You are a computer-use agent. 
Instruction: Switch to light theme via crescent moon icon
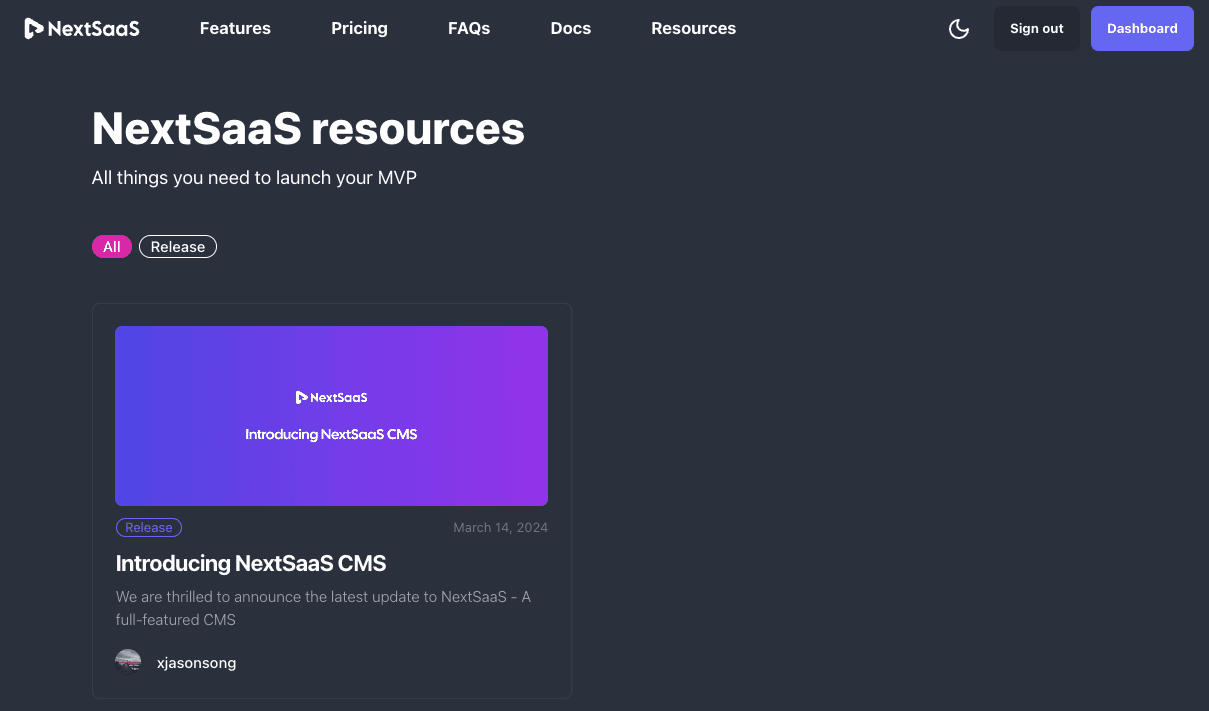point(959,29)
